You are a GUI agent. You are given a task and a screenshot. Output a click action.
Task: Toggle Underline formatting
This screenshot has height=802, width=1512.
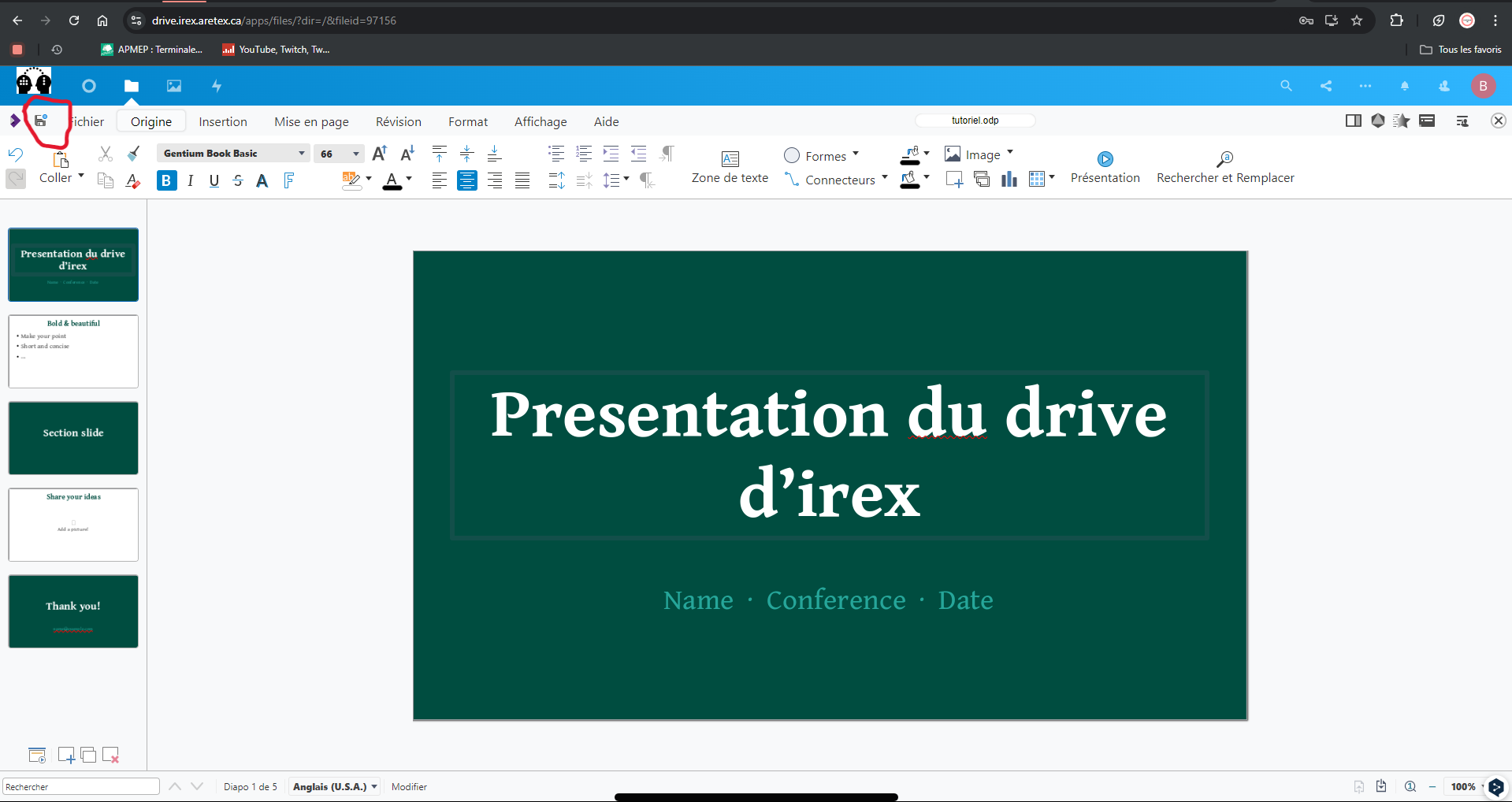click(x=214, y=180)
